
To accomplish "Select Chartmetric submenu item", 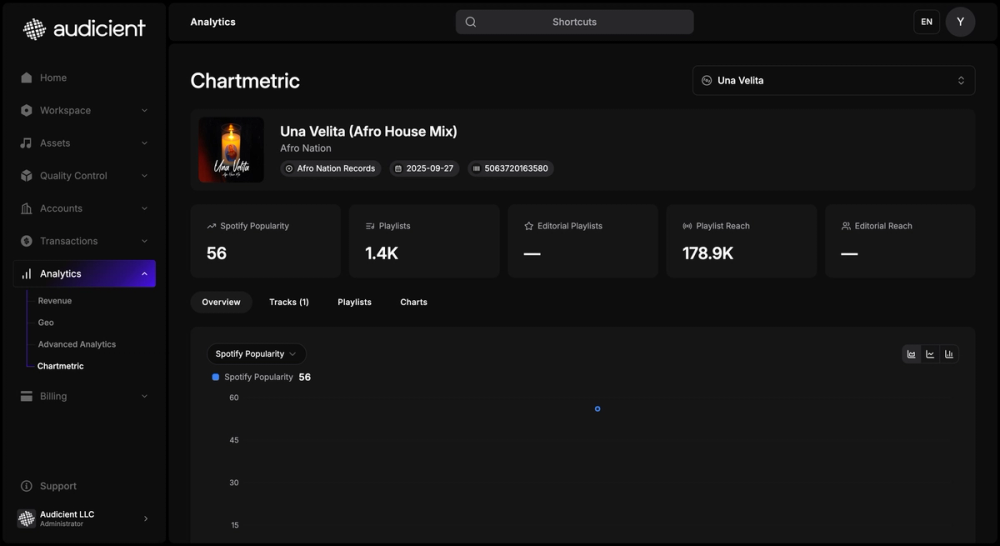I will [61, 366].
